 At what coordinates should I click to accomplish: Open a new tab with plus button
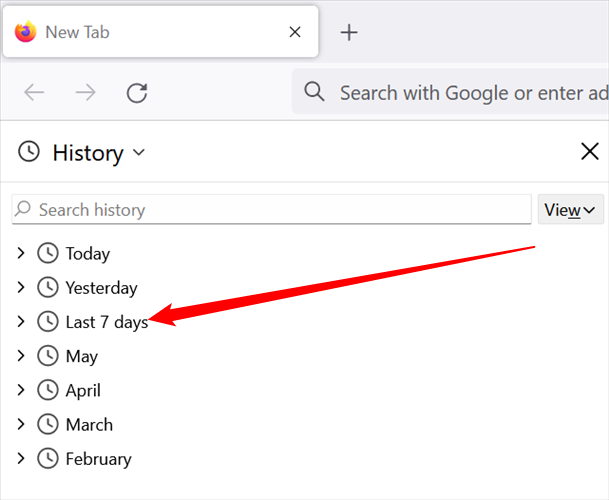pos(349,32)
